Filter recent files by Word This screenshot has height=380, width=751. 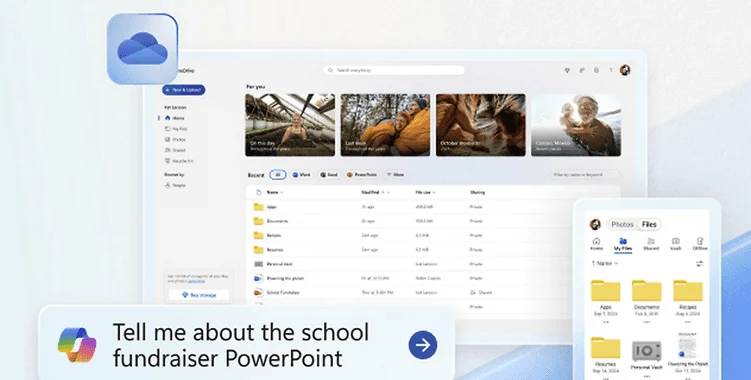301,175
